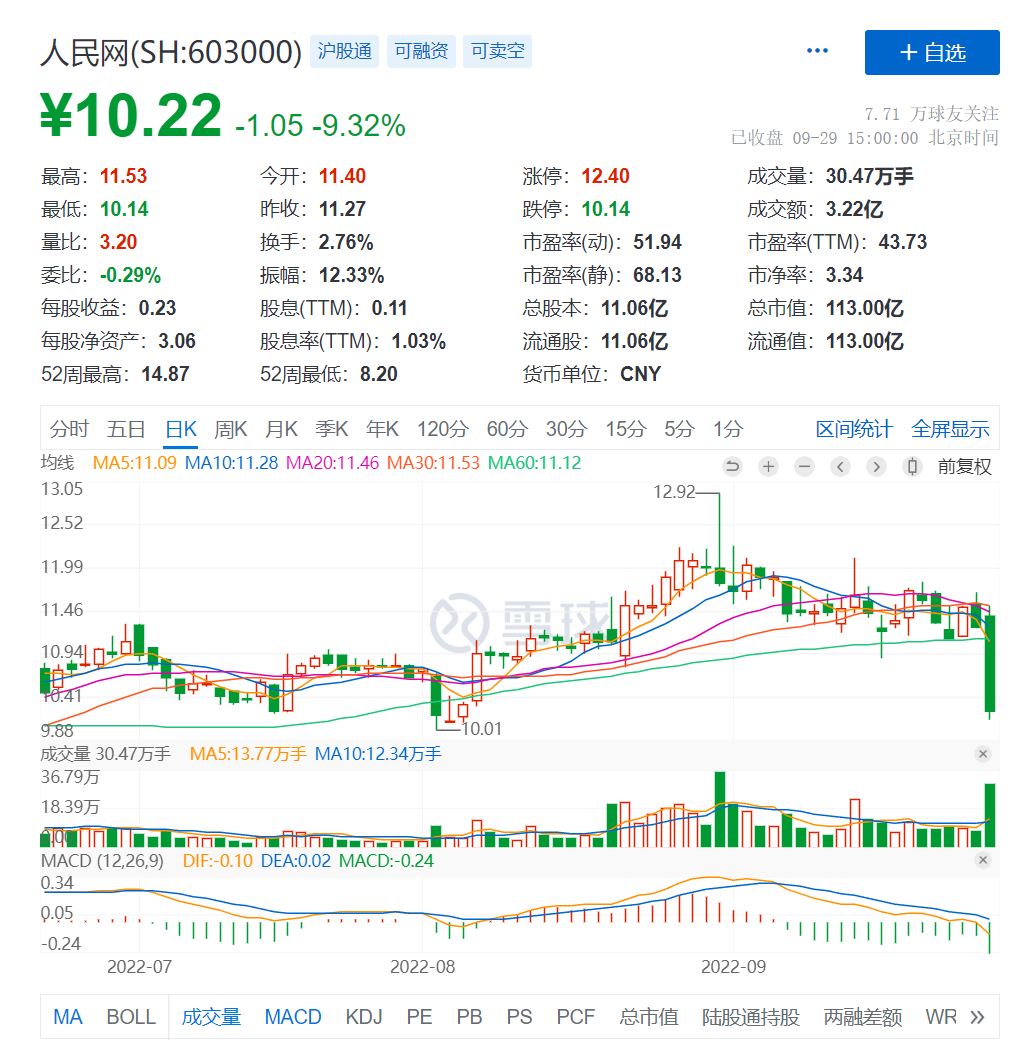Screen dimensions: 1030x1064
Task: Click the 可卖空 tag
Action: pyautogui.click(x=497, y=51)
